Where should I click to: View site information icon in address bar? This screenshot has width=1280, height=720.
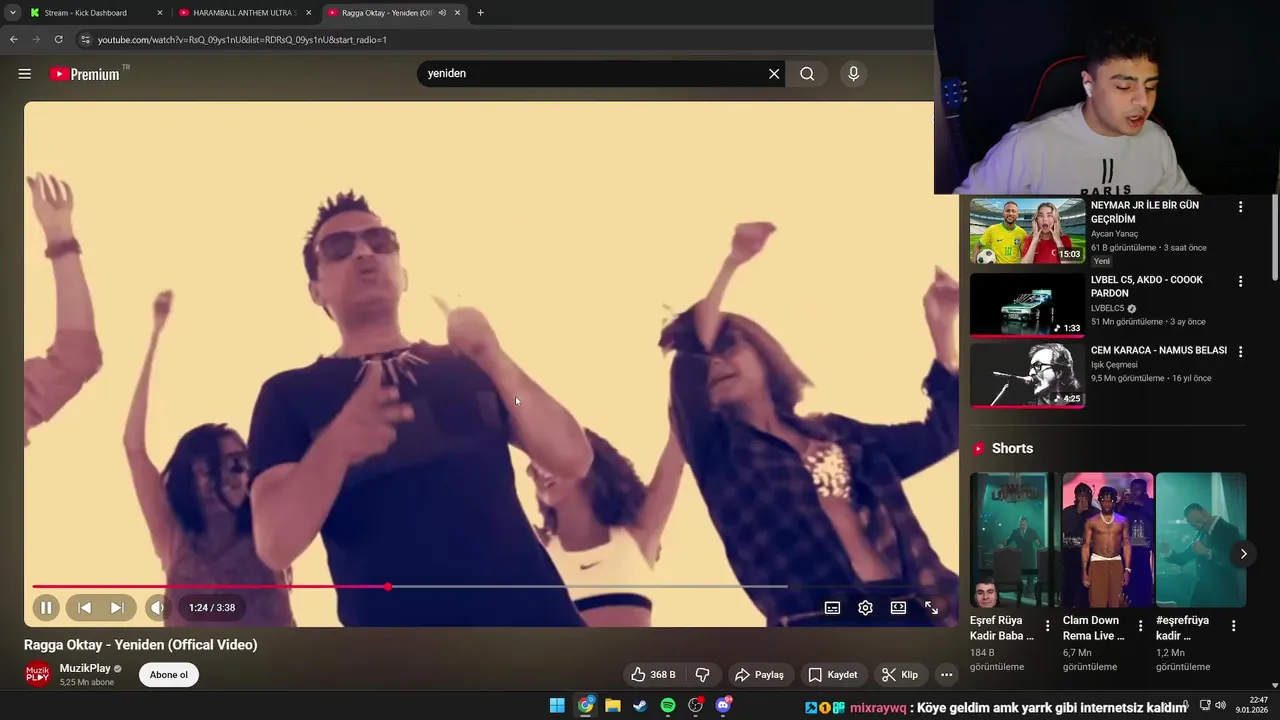tap(85, 39)
